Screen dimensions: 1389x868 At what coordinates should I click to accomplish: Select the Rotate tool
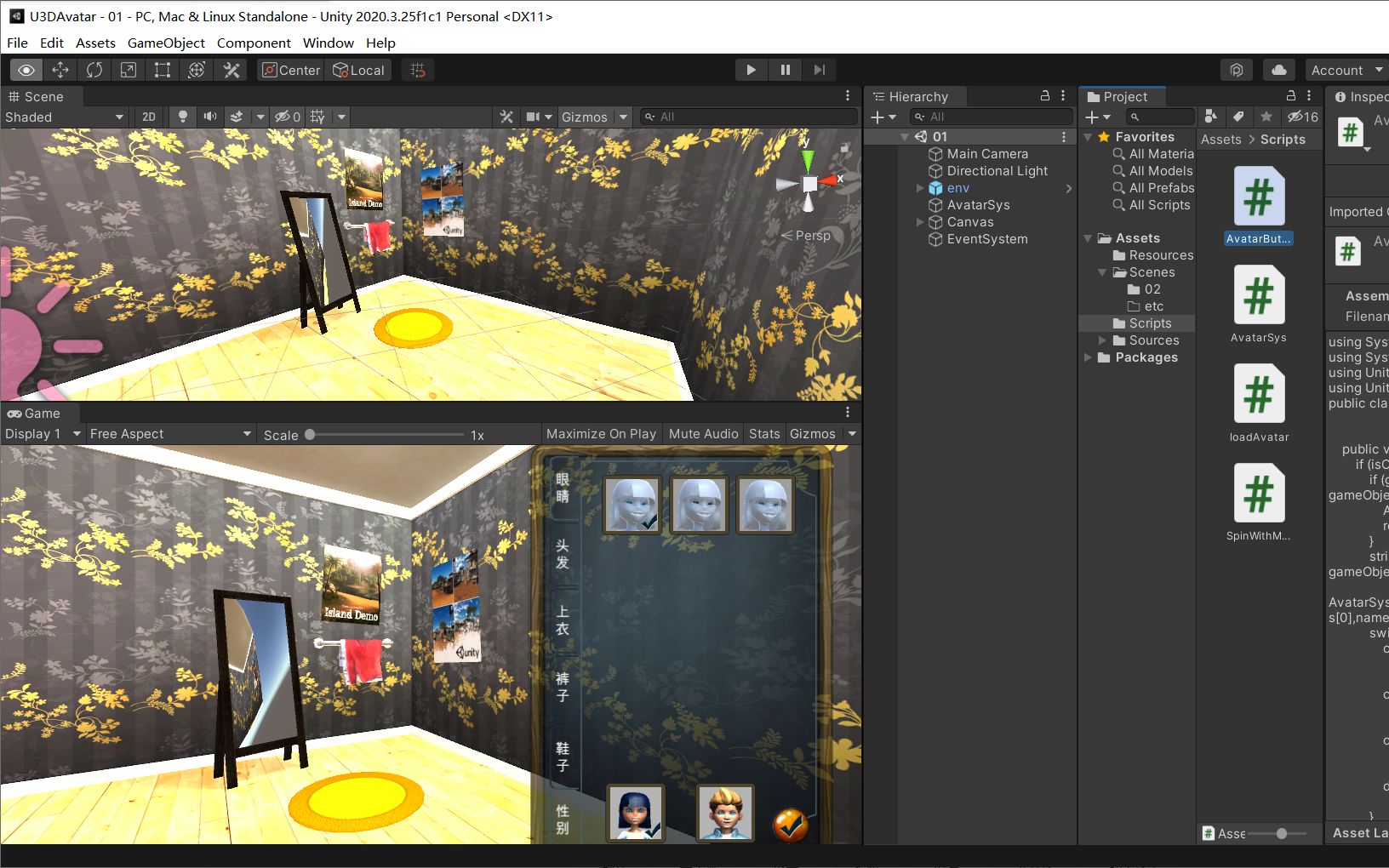coord(94,70)
